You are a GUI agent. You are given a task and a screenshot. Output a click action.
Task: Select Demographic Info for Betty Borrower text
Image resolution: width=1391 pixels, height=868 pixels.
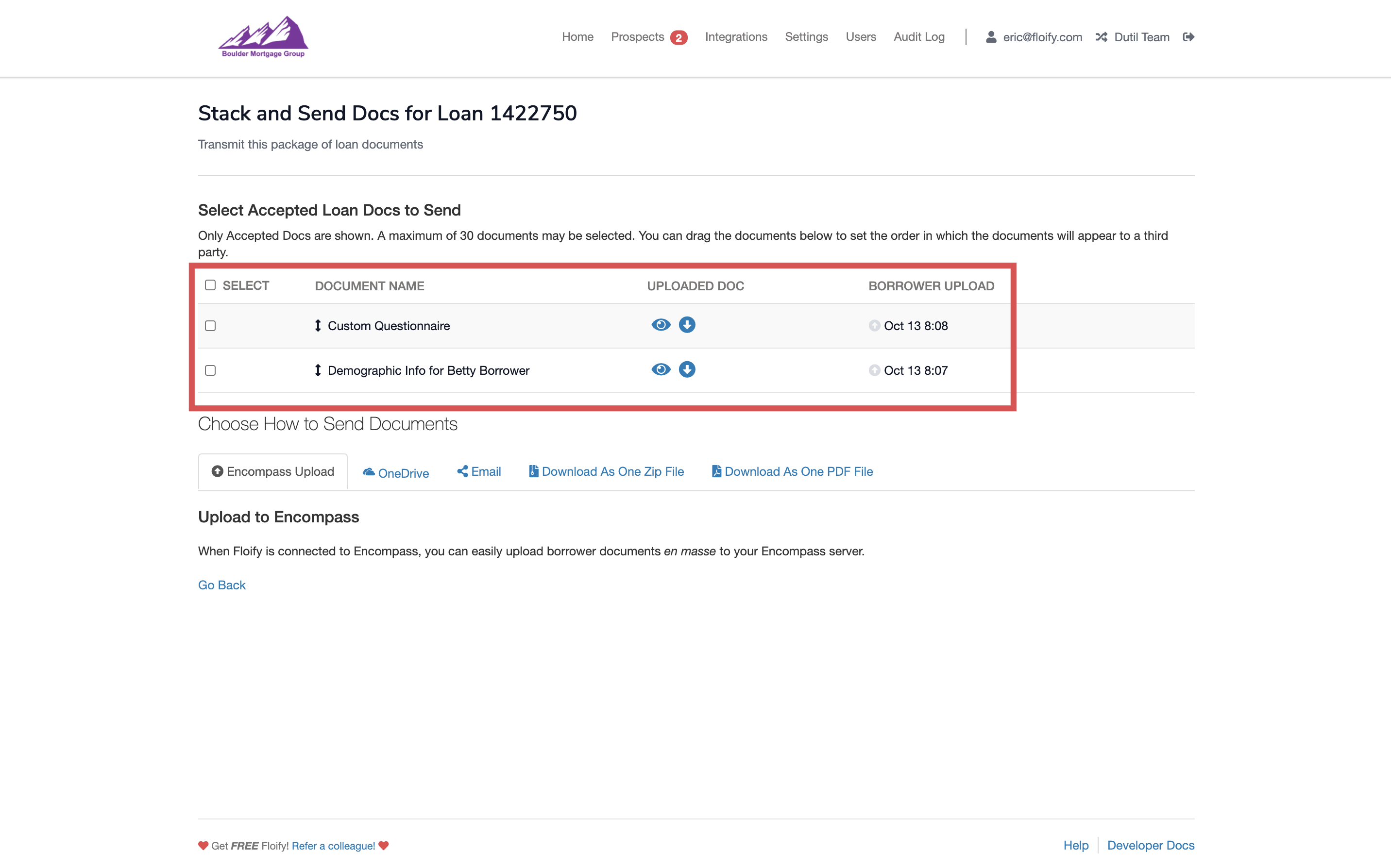point(428,371)
